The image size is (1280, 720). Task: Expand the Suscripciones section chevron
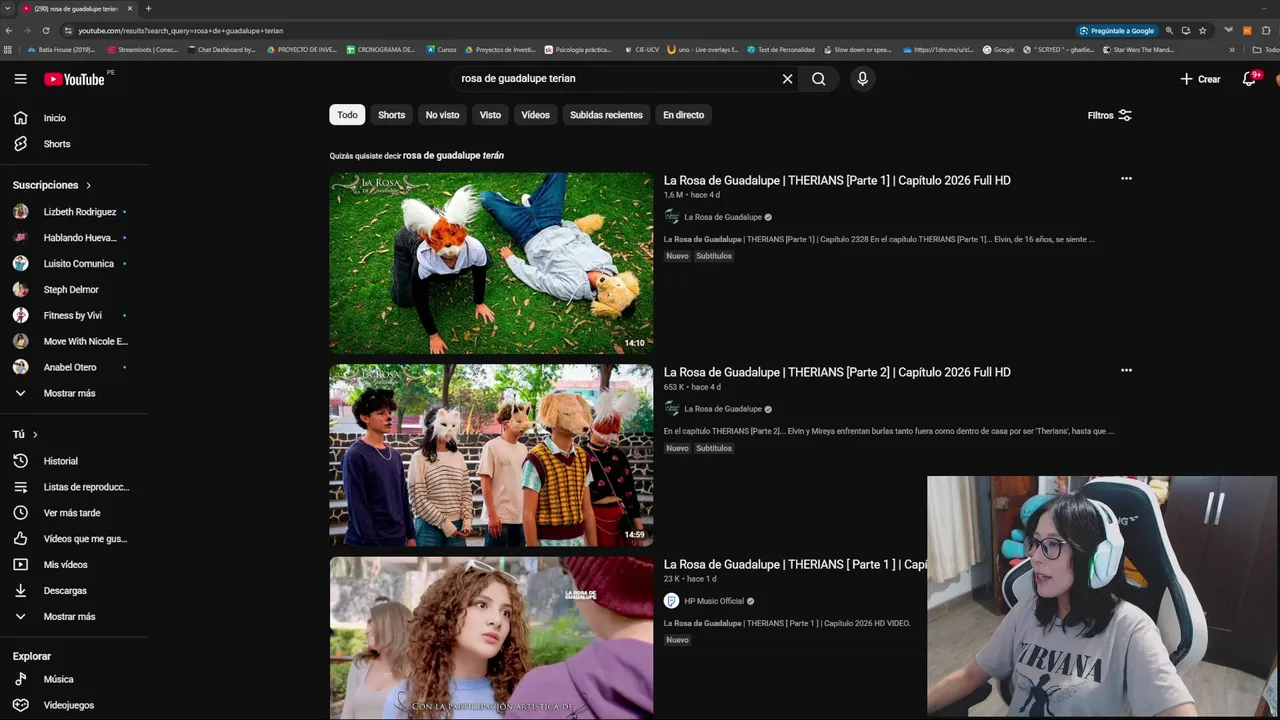pyautogui.click(x=88, y=185)
